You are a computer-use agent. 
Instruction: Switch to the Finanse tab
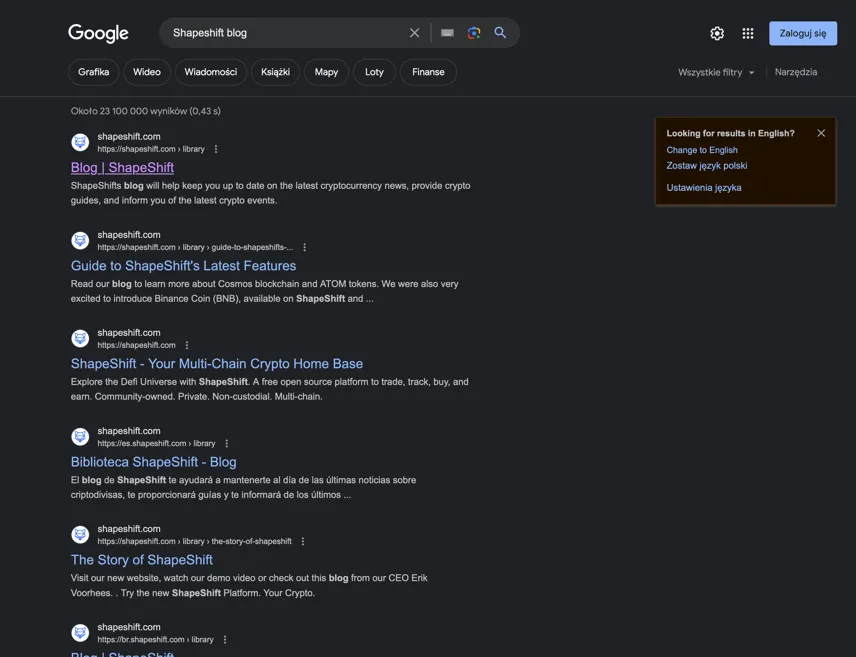pos(429,72)
